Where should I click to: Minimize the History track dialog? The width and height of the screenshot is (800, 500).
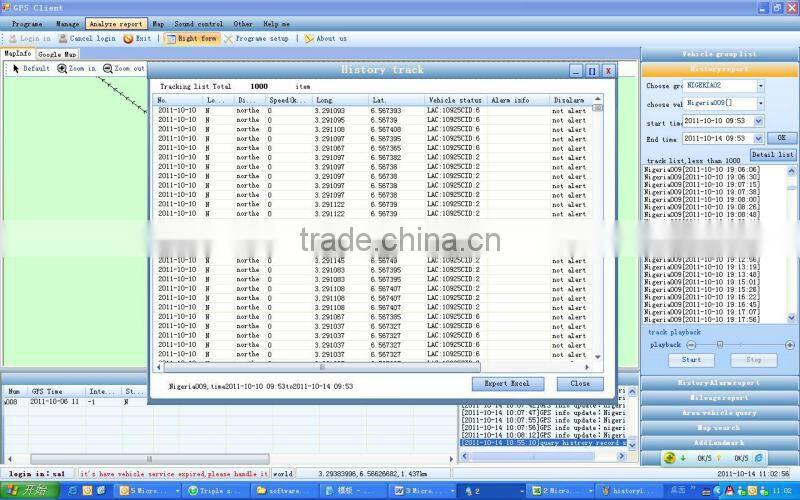pyautogui.click(x=576, y=71)
